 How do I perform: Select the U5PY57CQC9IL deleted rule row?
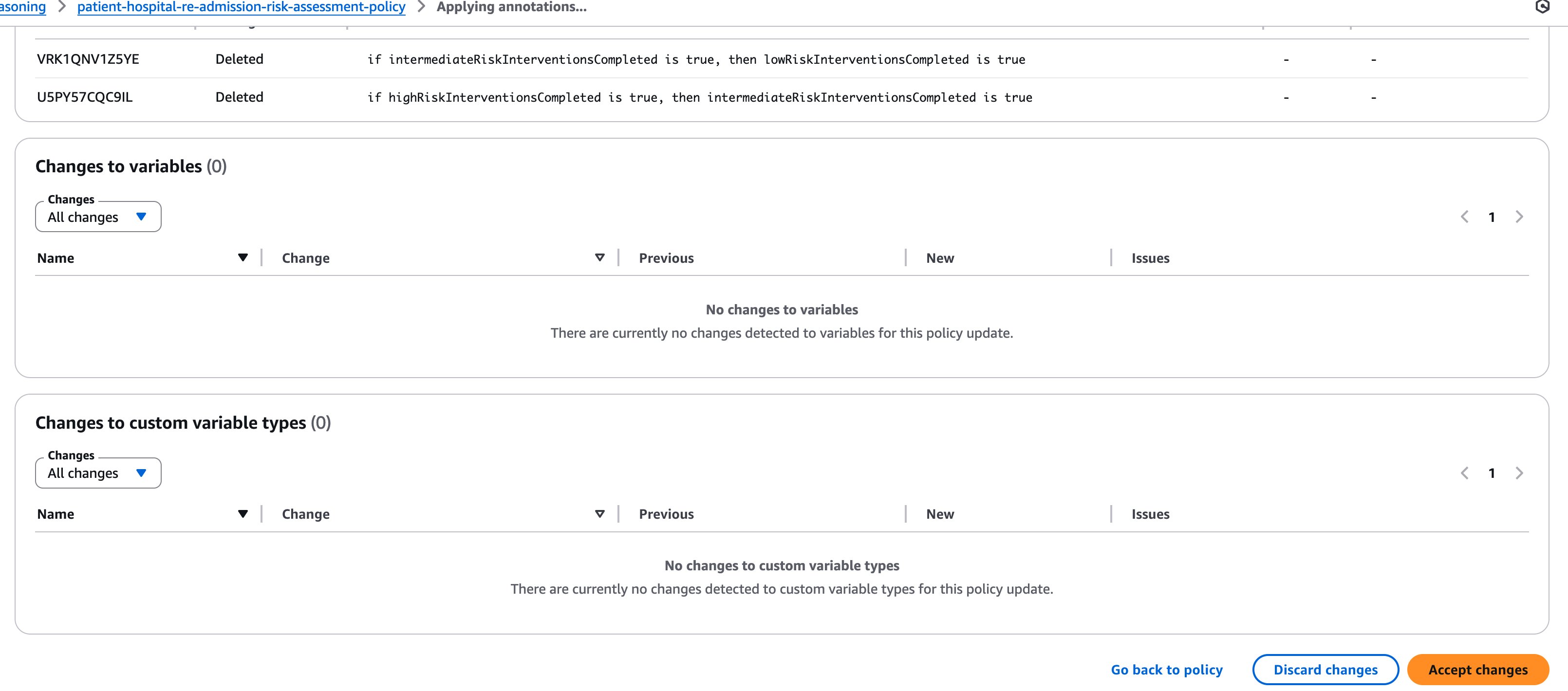(x=85, y=97)
